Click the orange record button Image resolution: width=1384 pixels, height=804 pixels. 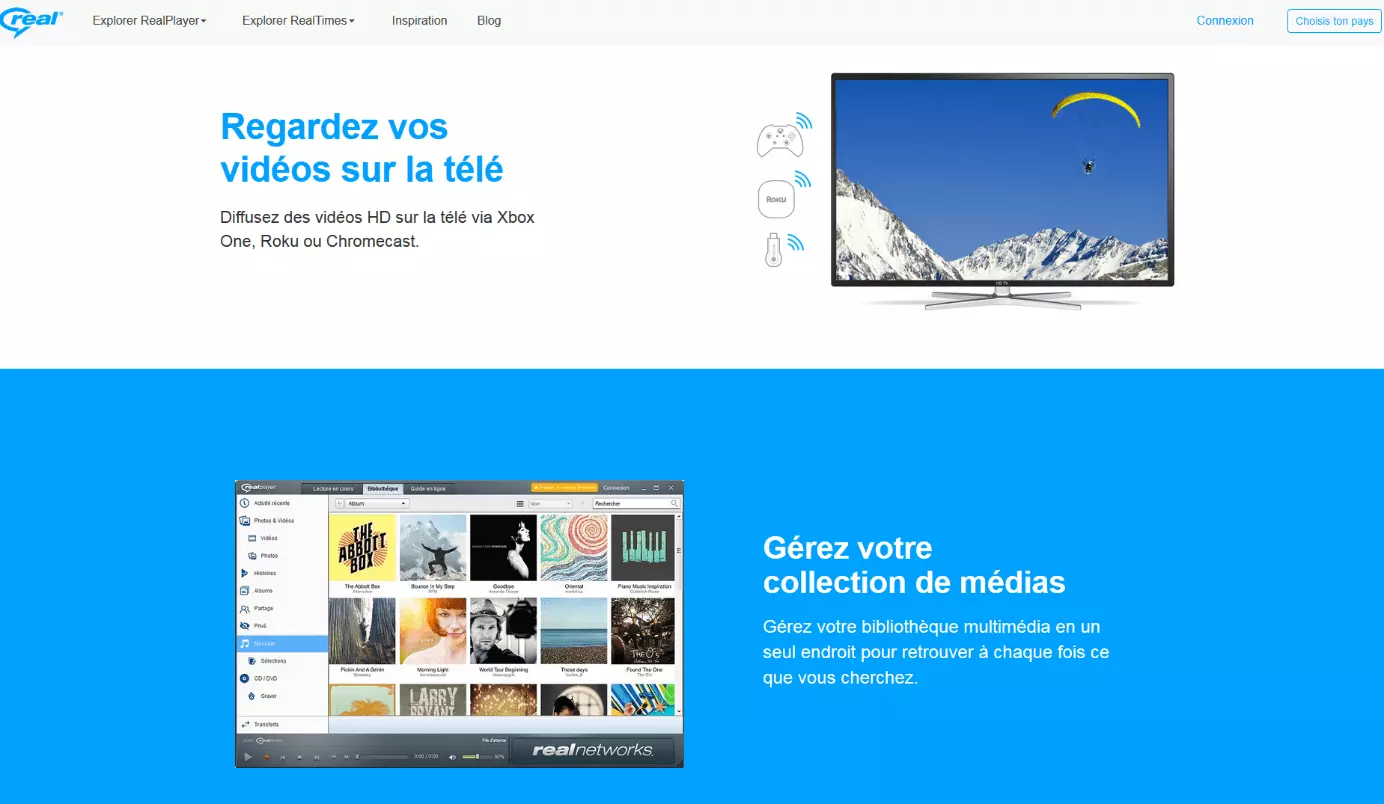(267, 757)
